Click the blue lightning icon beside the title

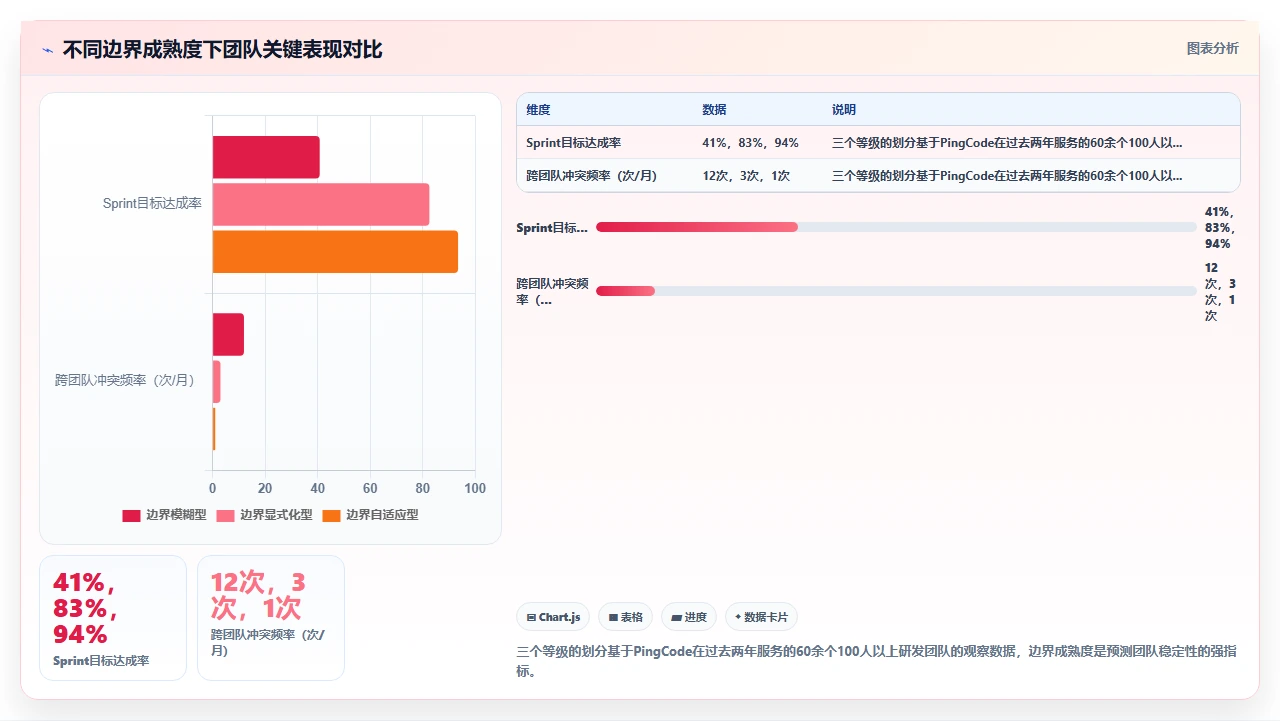click(x=47, y=50)
